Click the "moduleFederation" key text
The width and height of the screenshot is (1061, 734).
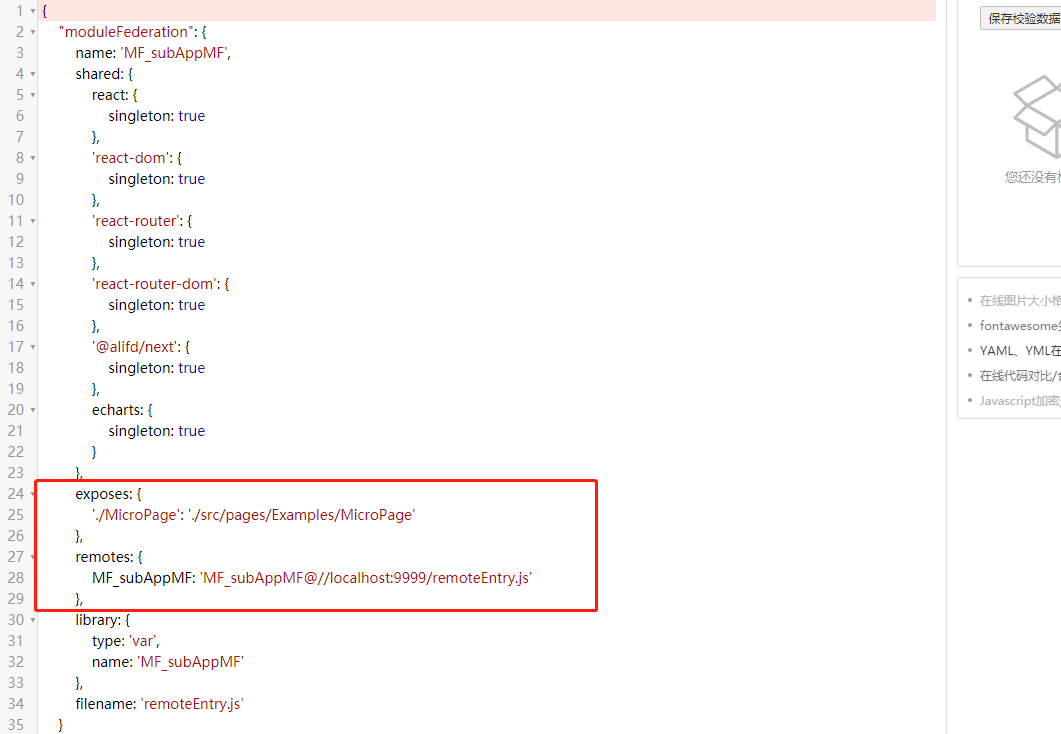click(127, 32)
